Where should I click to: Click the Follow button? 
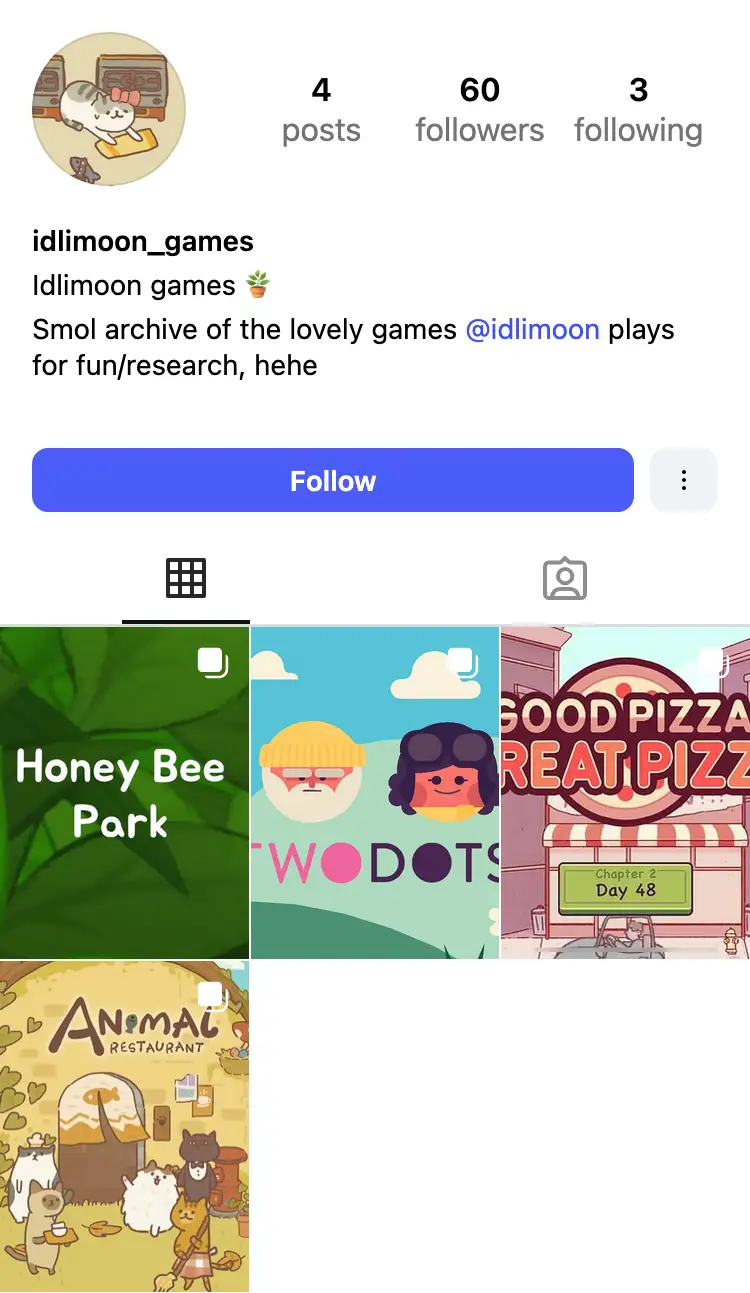pyautogui.click(x=333, y=480)
